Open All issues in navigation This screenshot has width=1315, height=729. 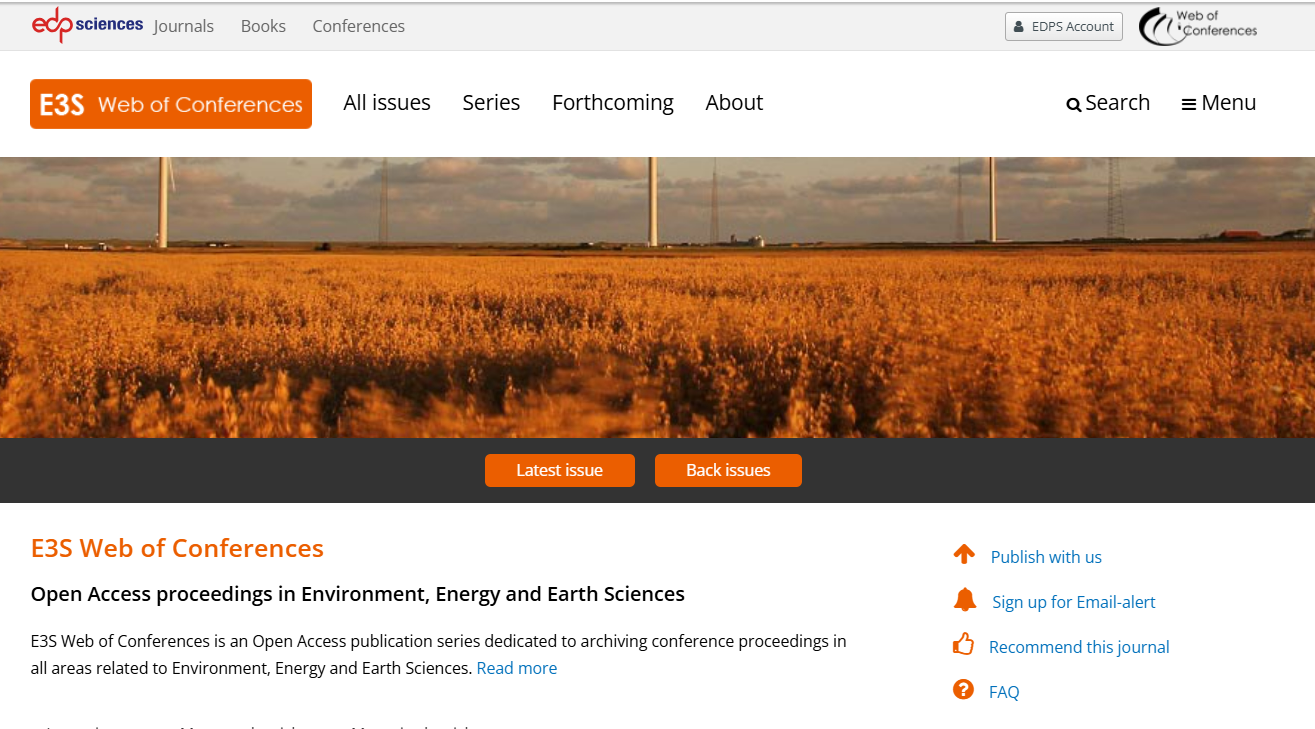click(x=387, y=103)
